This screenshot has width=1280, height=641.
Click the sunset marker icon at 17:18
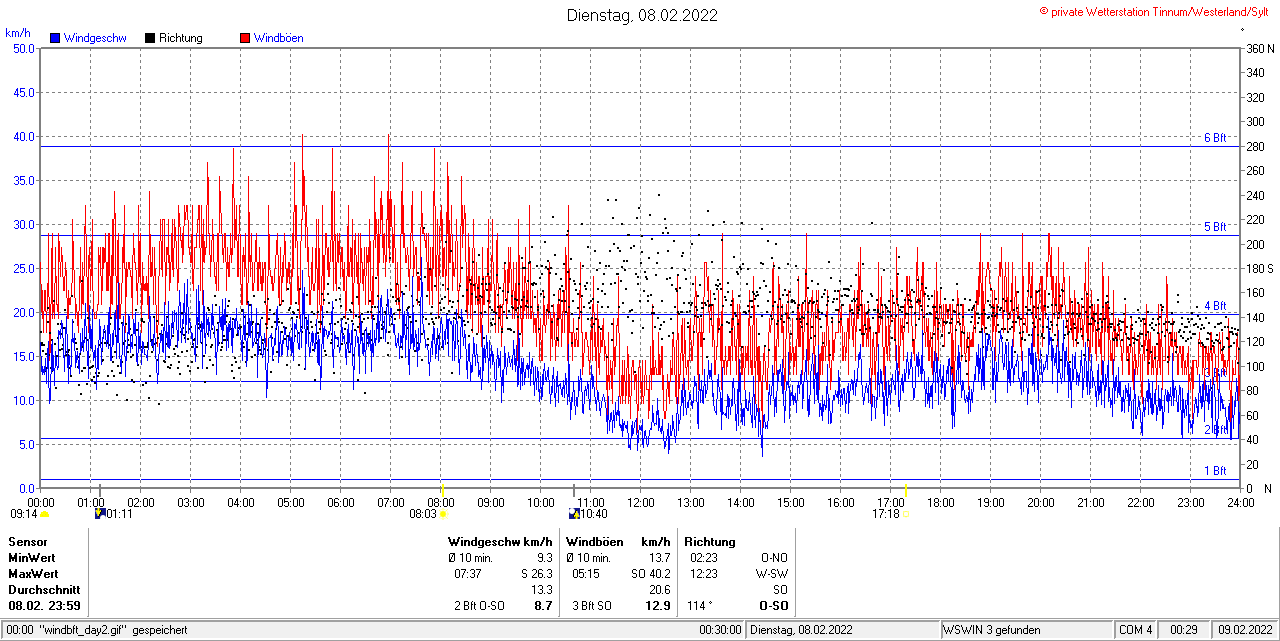pos(907,514)
